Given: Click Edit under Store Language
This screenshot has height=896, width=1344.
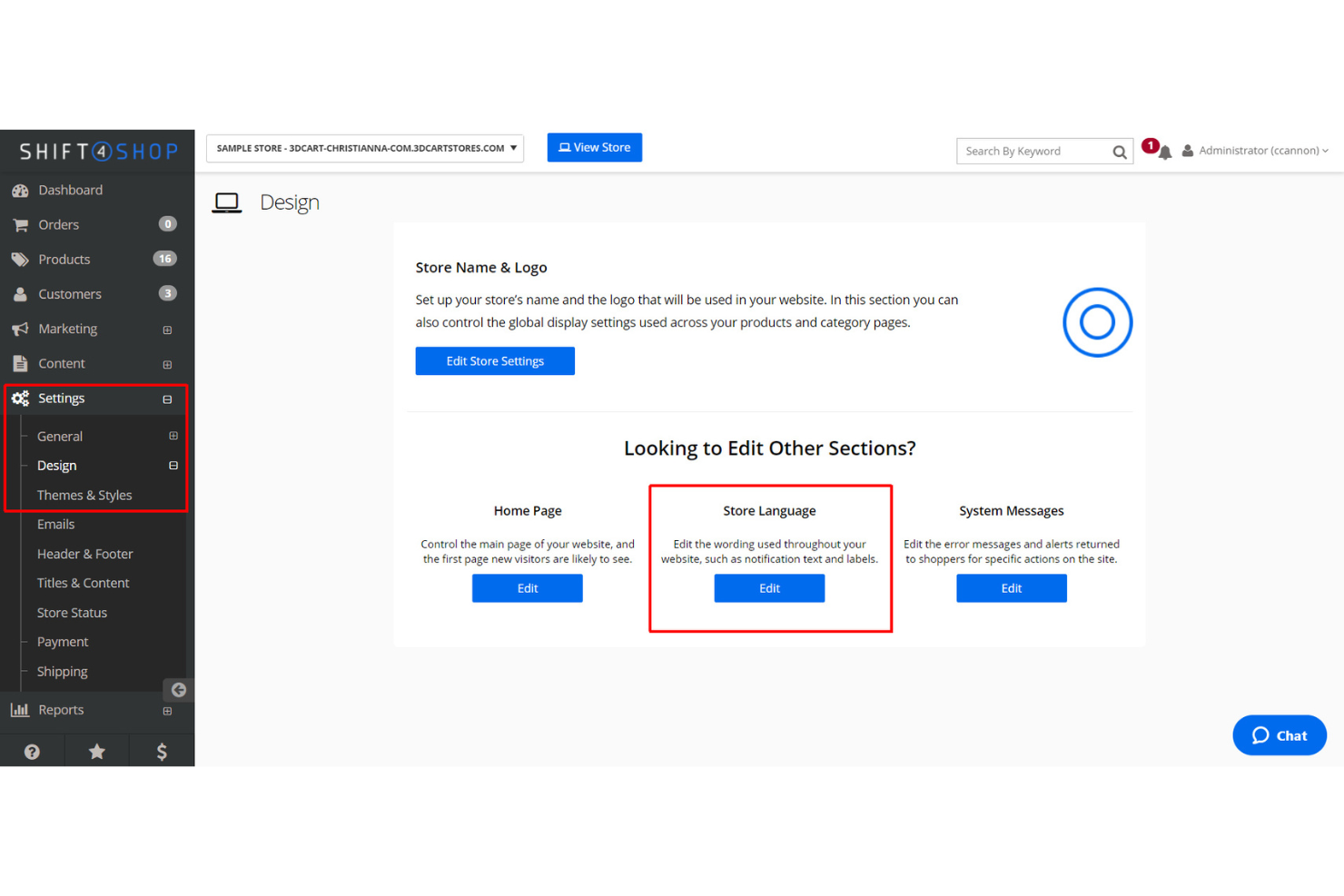Looking at the screenshot, I should point(769,588).
